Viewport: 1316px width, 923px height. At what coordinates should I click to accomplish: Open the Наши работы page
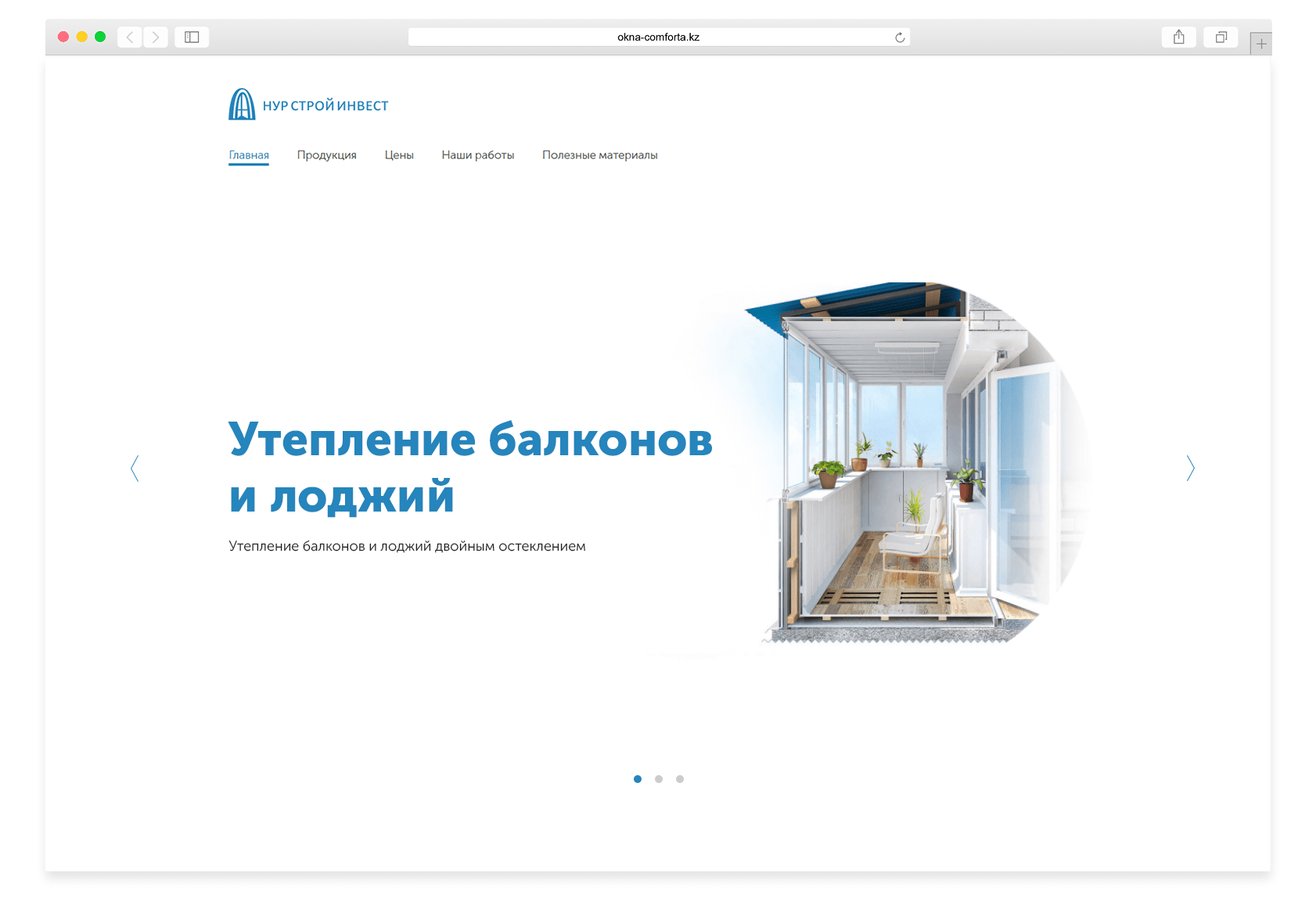pyautogui.click(x=478, y=155)
